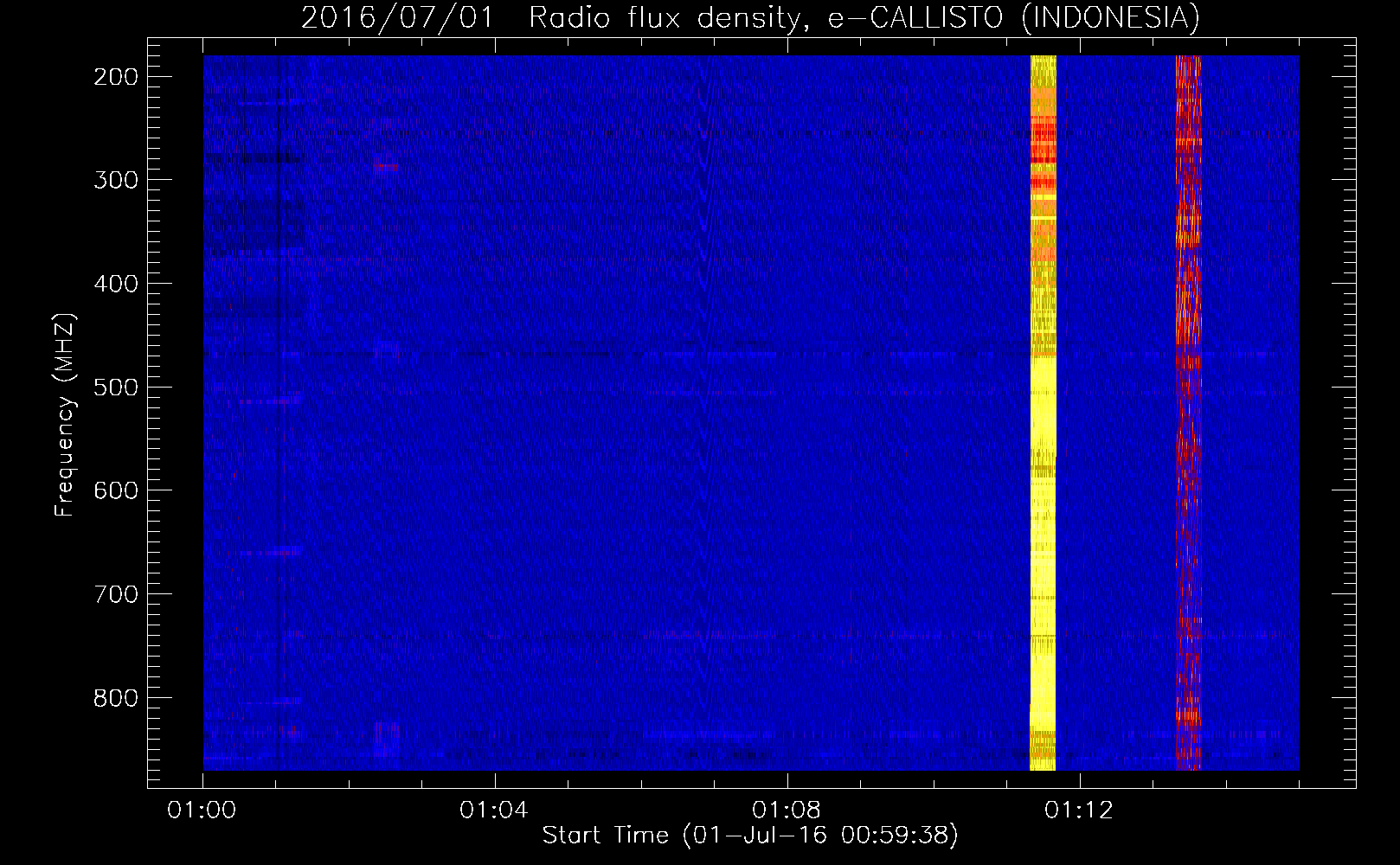Image resolution: width=1400 pixels, height=865 pixels.
Task: Click the 01:04 time tick label
Action: point(494,811)
